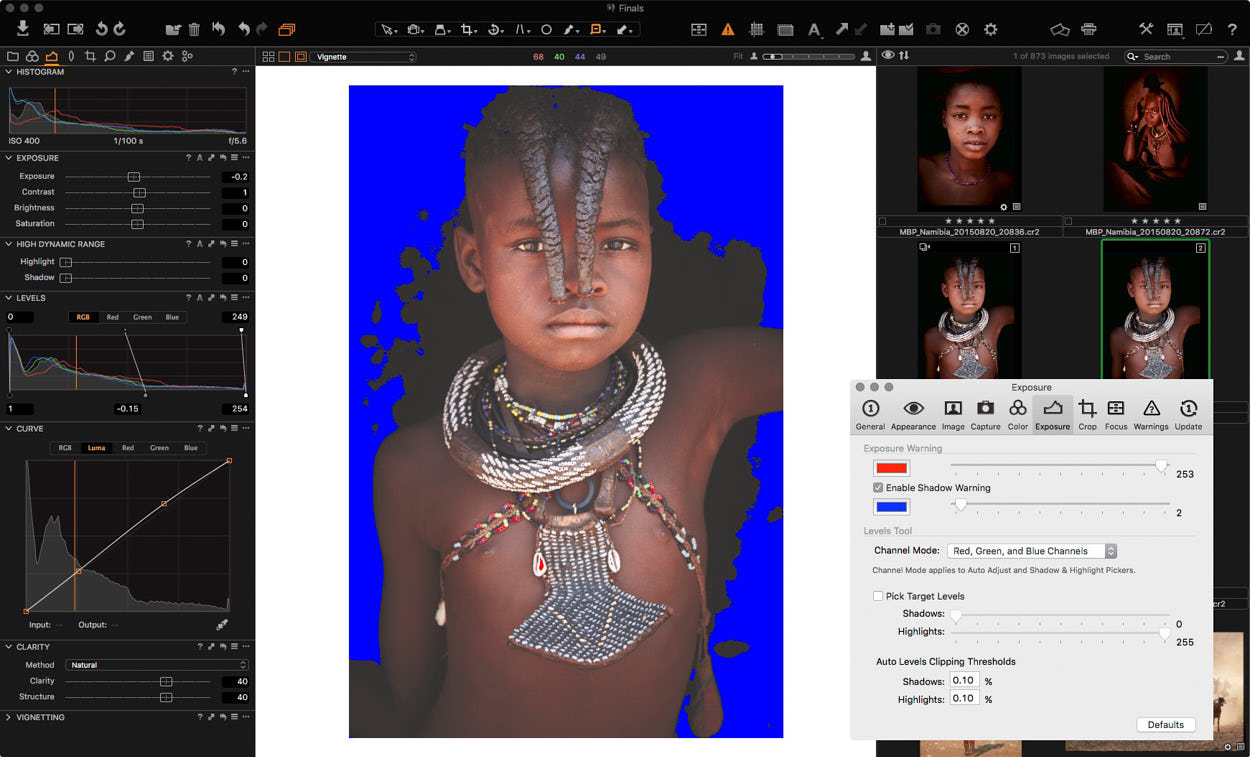Enable Shadow Warning in Exposure preferences

pyautogui.click(x=878, y=488)
